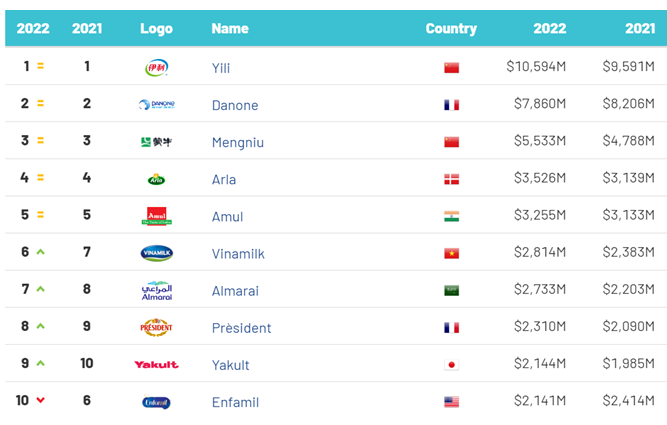Click the Japan flag beside Yakult

click(x=451, y=365)
